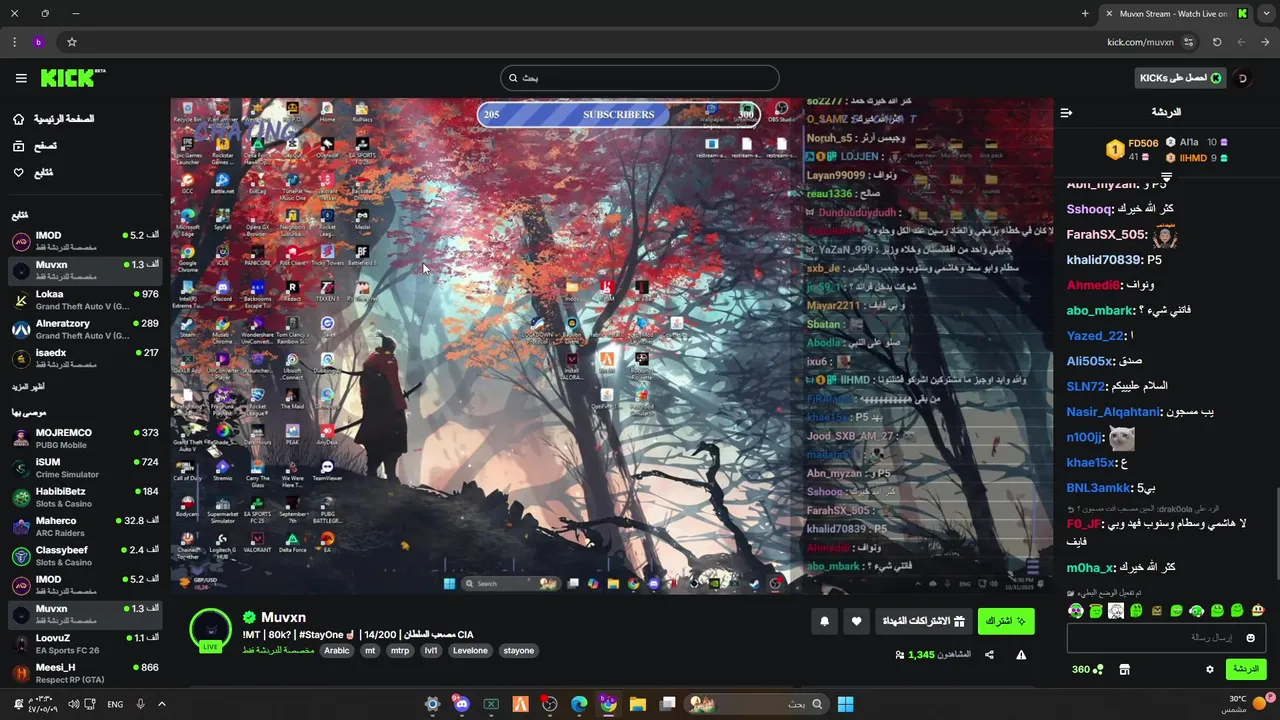Select the mtrp tag
The image size is (1280, 720).
[x=400, y=651]
